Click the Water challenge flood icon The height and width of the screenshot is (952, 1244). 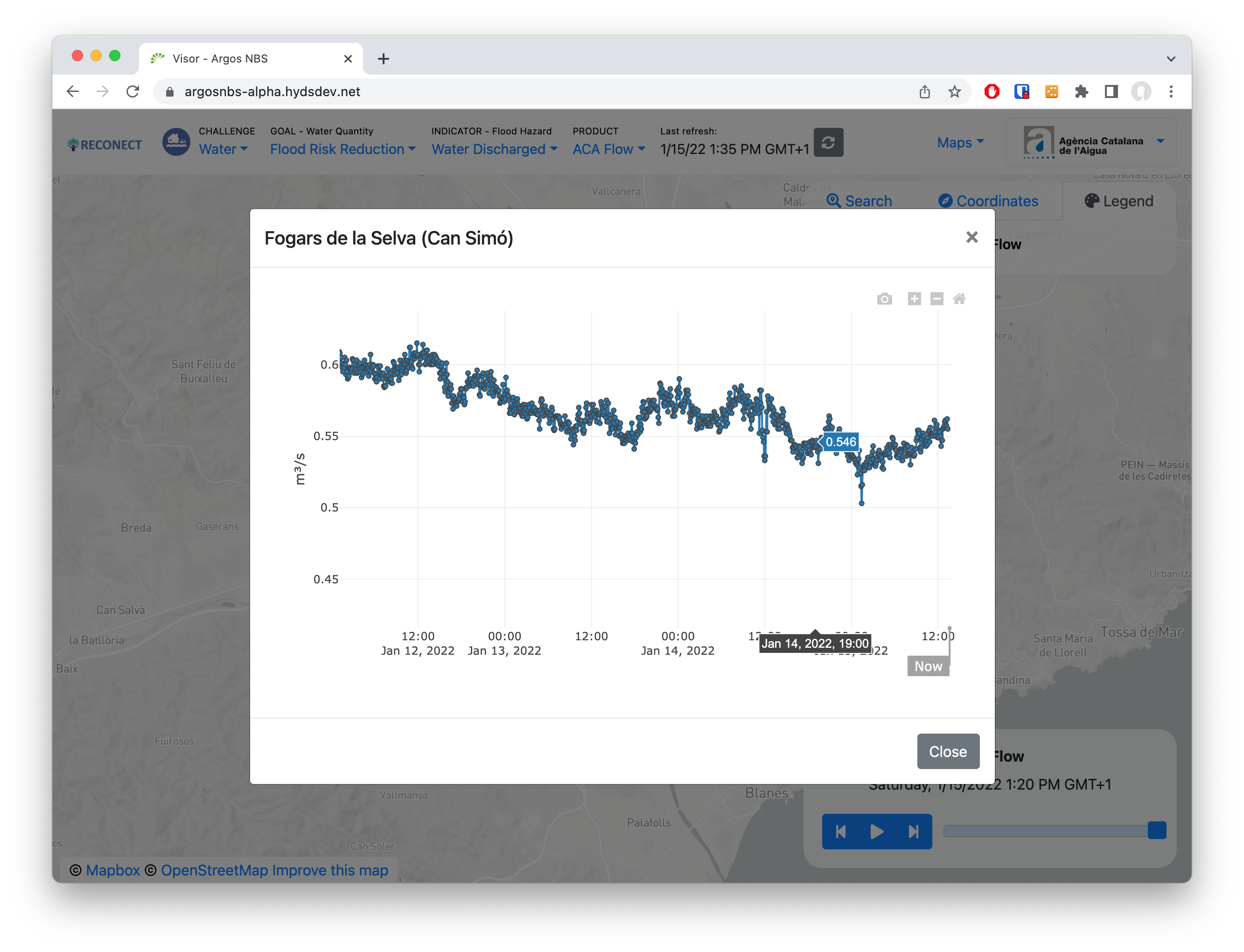click(177, 142)
